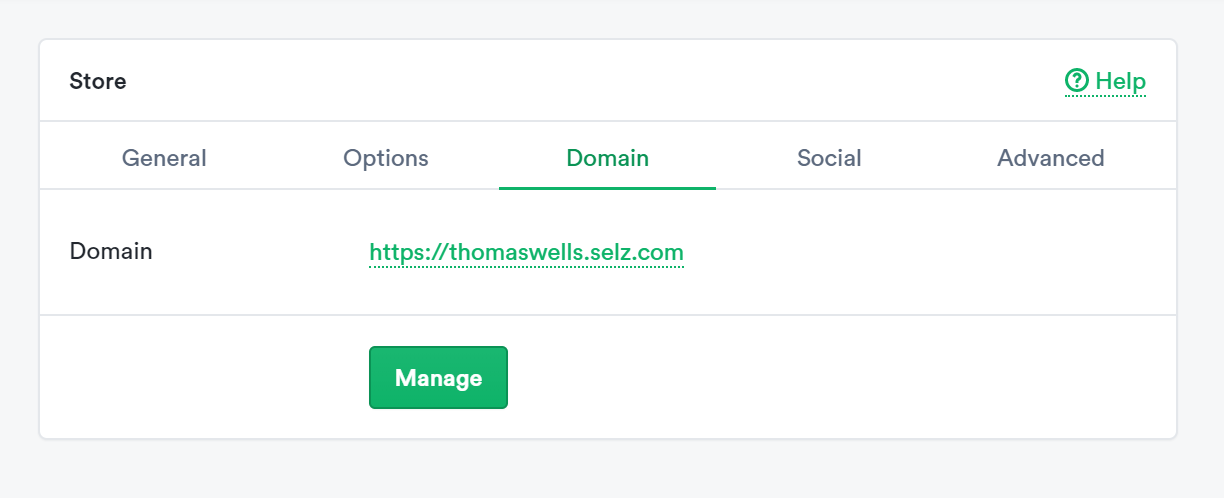Click the Domain field label
The height and width of the screenshot is (498, 1224).
(x=111, y=251)
